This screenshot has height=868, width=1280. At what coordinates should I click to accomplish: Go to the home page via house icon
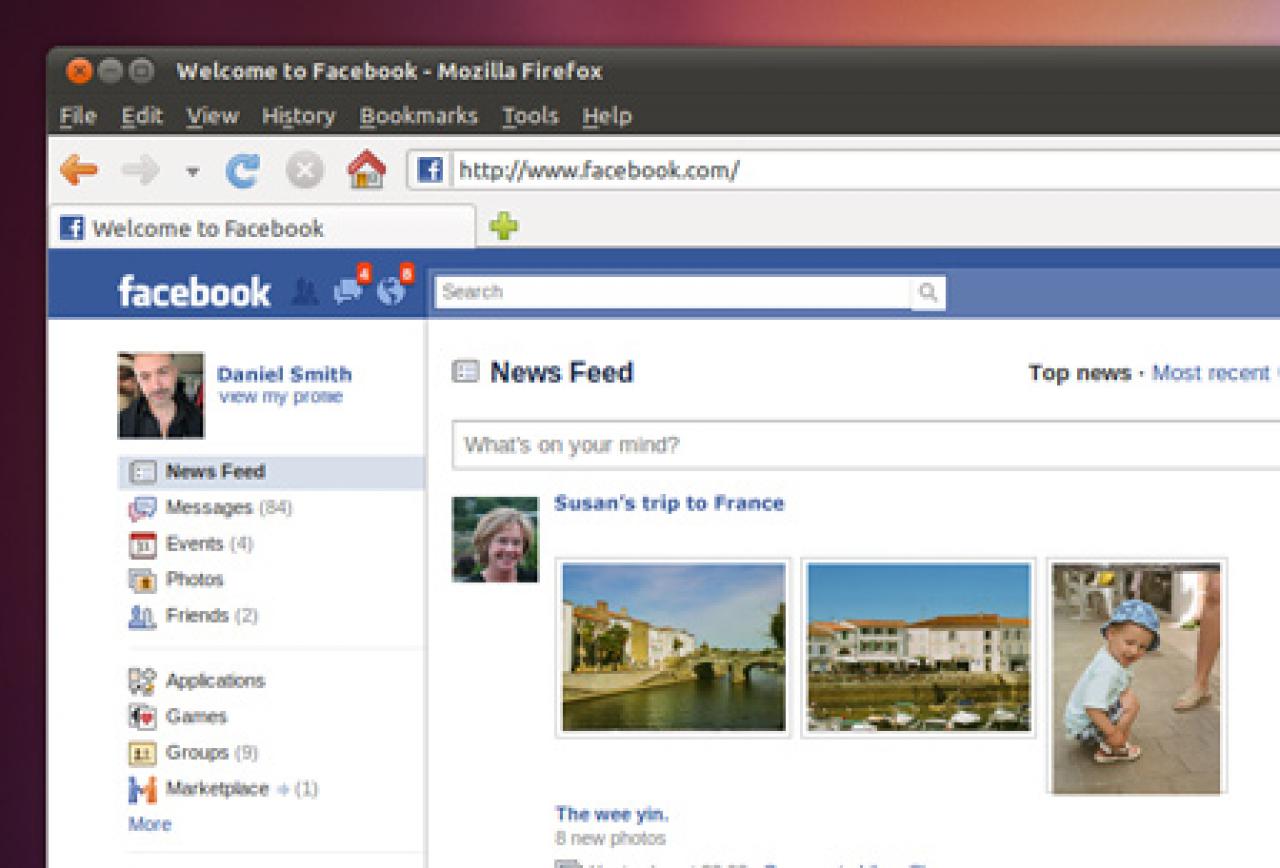367,169
